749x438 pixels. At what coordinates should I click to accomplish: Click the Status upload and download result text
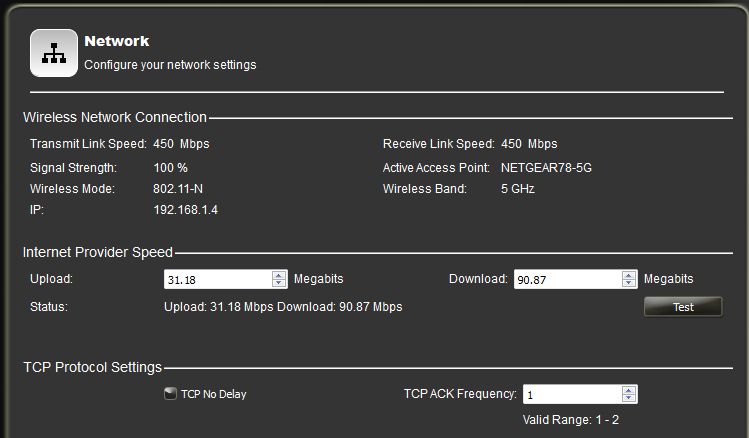(x=283, y=307)
